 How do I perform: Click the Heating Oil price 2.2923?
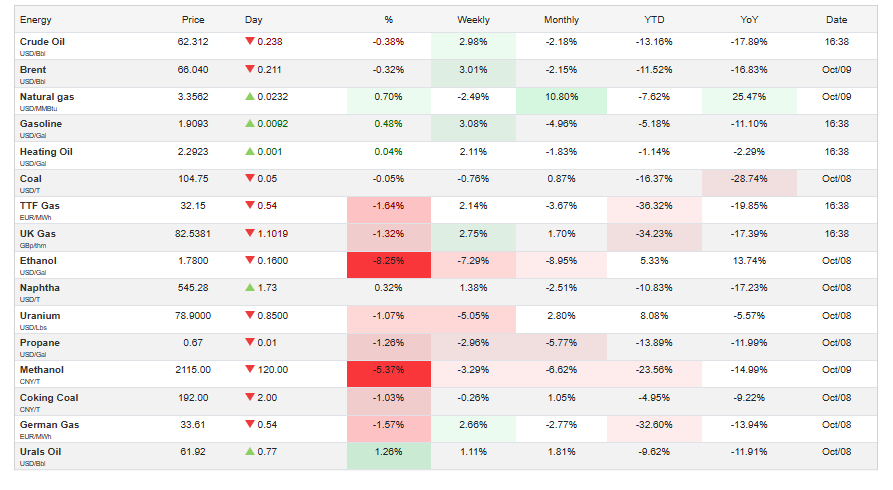tap(193, 152)
